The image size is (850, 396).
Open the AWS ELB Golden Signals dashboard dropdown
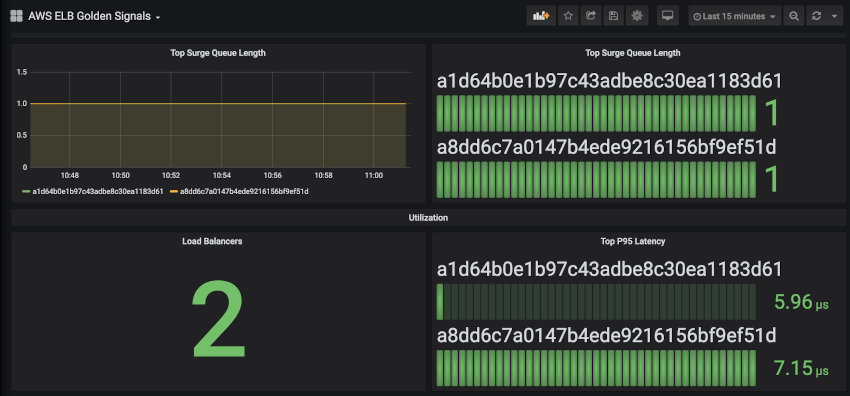pyautogui.click(x=94, y=16)
